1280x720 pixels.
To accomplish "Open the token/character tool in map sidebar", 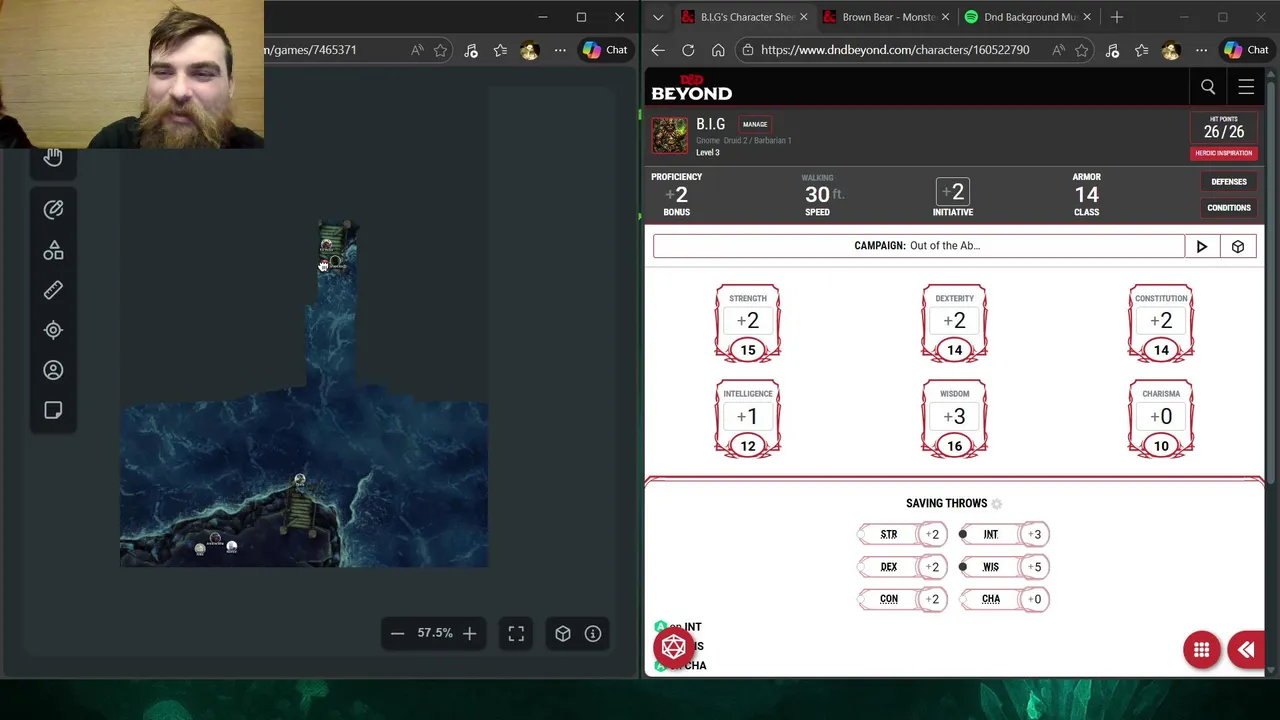I will 53,370.
